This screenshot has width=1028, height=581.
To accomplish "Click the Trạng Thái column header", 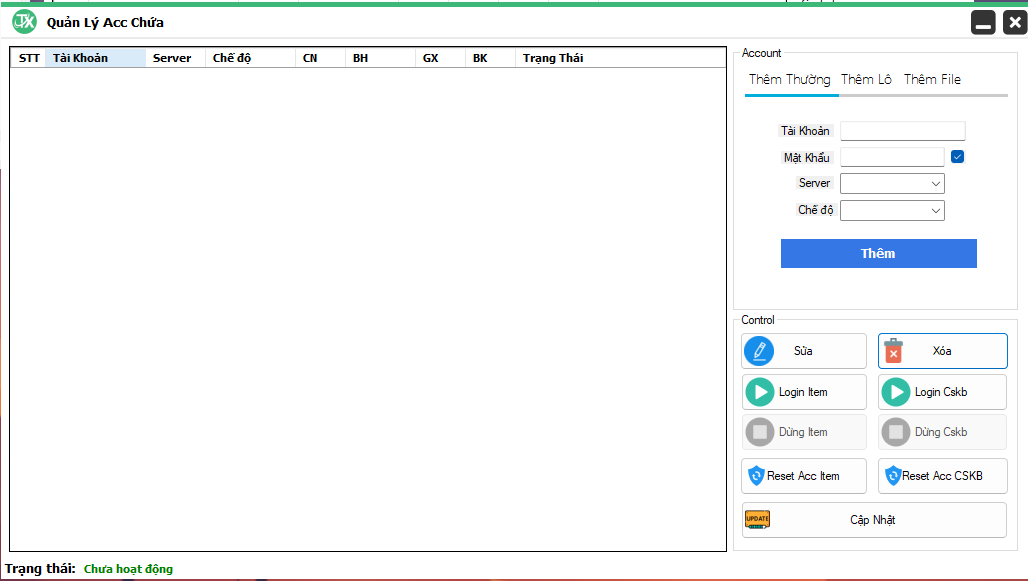I will [x=552, y=58].
